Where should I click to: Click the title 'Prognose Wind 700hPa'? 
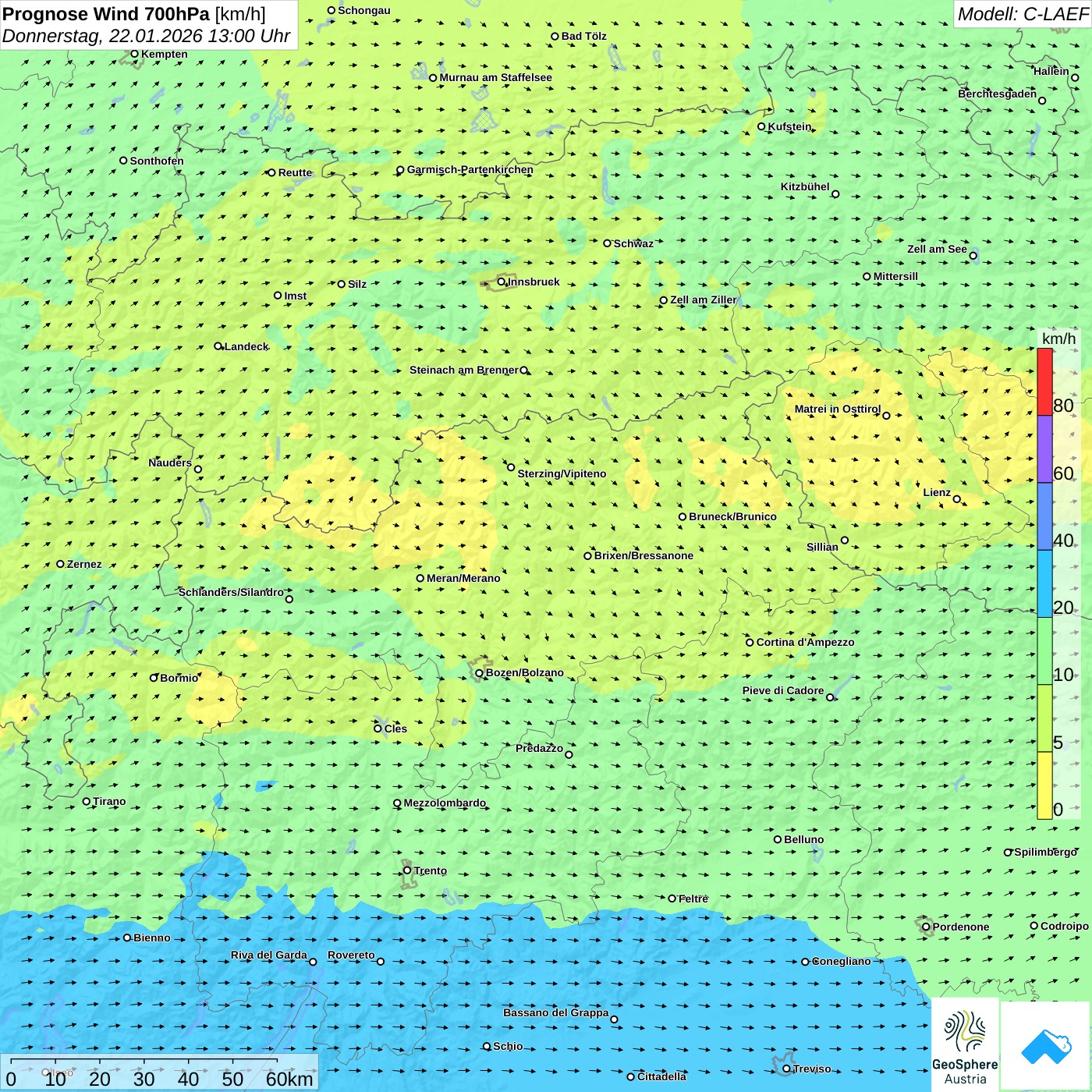click(106, 14)
